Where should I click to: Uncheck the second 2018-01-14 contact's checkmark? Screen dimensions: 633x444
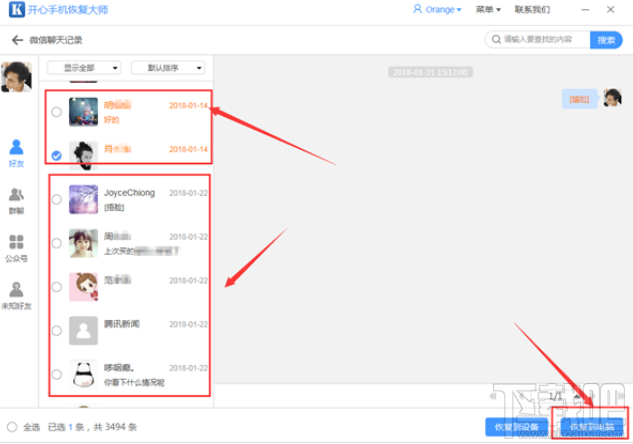[x=57, y=155]
